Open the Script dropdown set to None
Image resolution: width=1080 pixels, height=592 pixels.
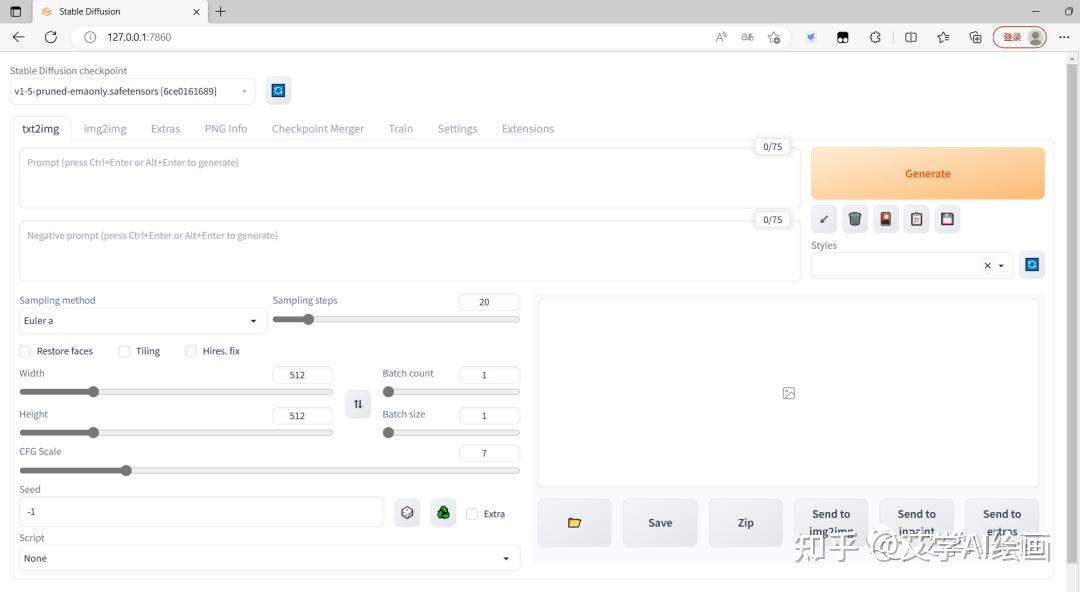(269, 558)
